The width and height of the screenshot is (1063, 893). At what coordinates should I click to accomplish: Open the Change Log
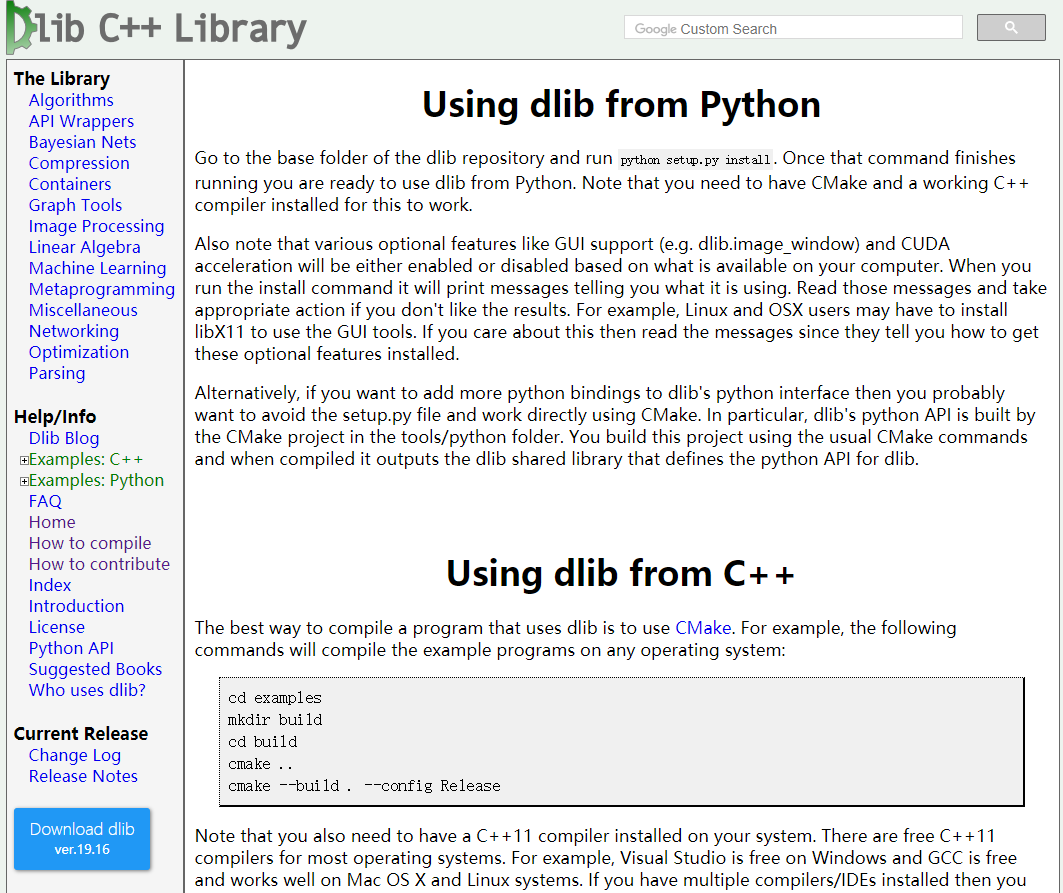tap(74, 755)
